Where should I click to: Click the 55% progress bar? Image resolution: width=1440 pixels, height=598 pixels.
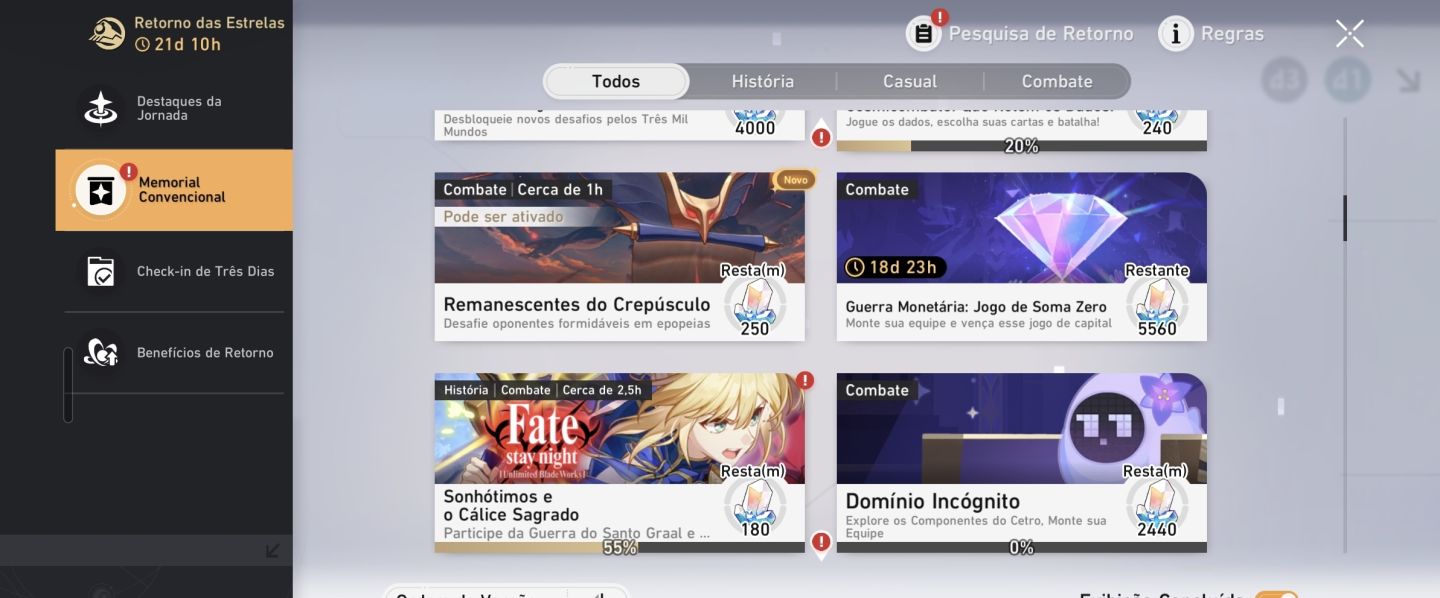[620, 547]
